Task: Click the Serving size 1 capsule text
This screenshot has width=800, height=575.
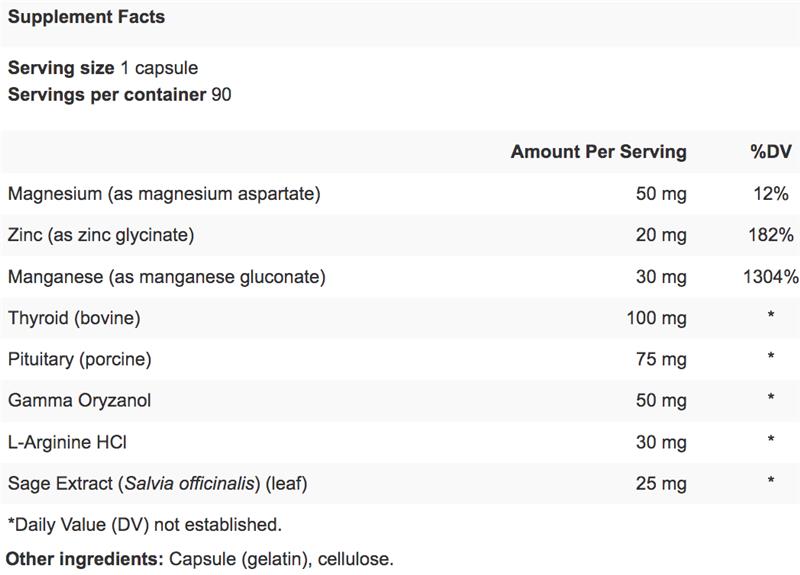Action: click(x=103, y=69)
